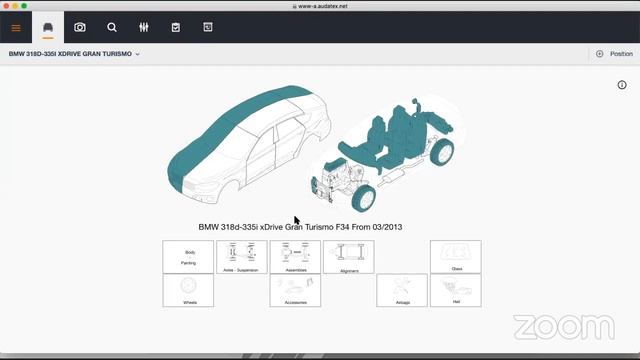Select the highlighted roof and hood strip on the car body

pyautogui.click(x=229, y=122)
